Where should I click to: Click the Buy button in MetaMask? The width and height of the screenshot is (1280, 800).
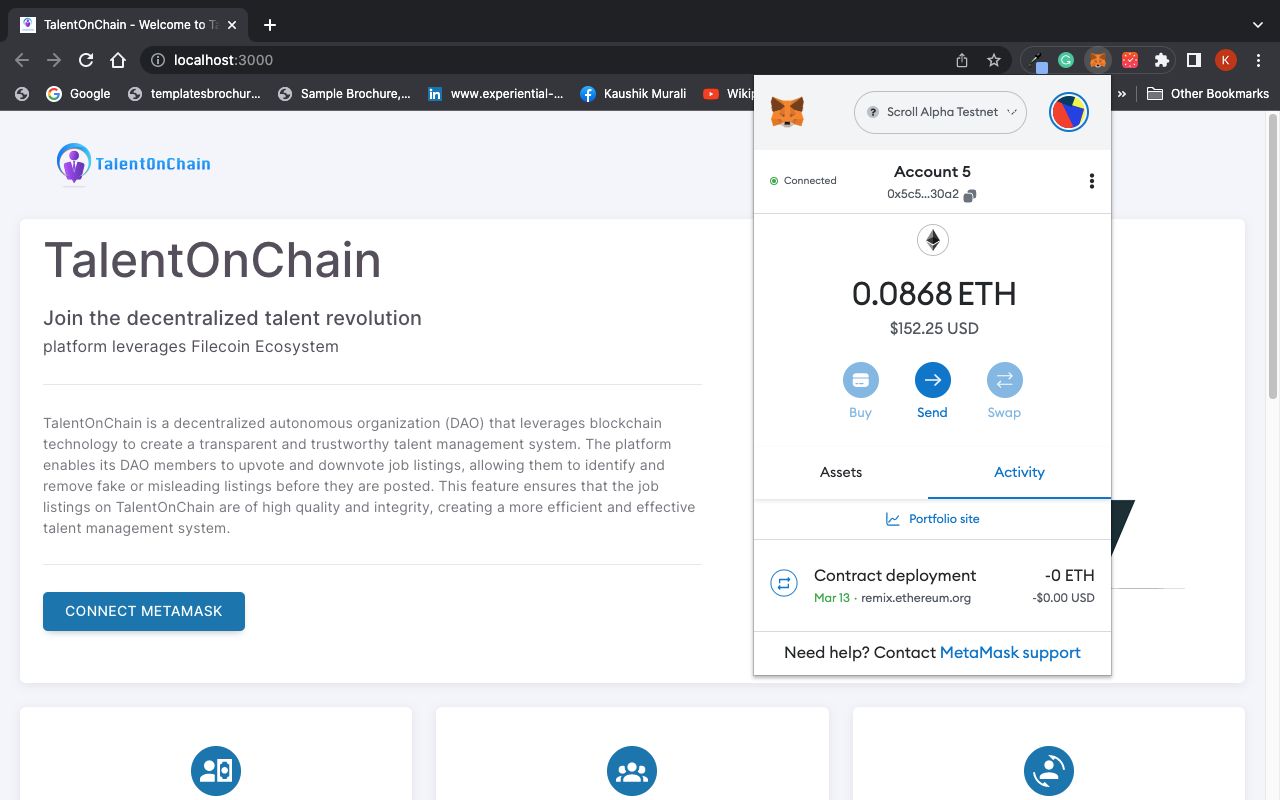tap(860, 391)
